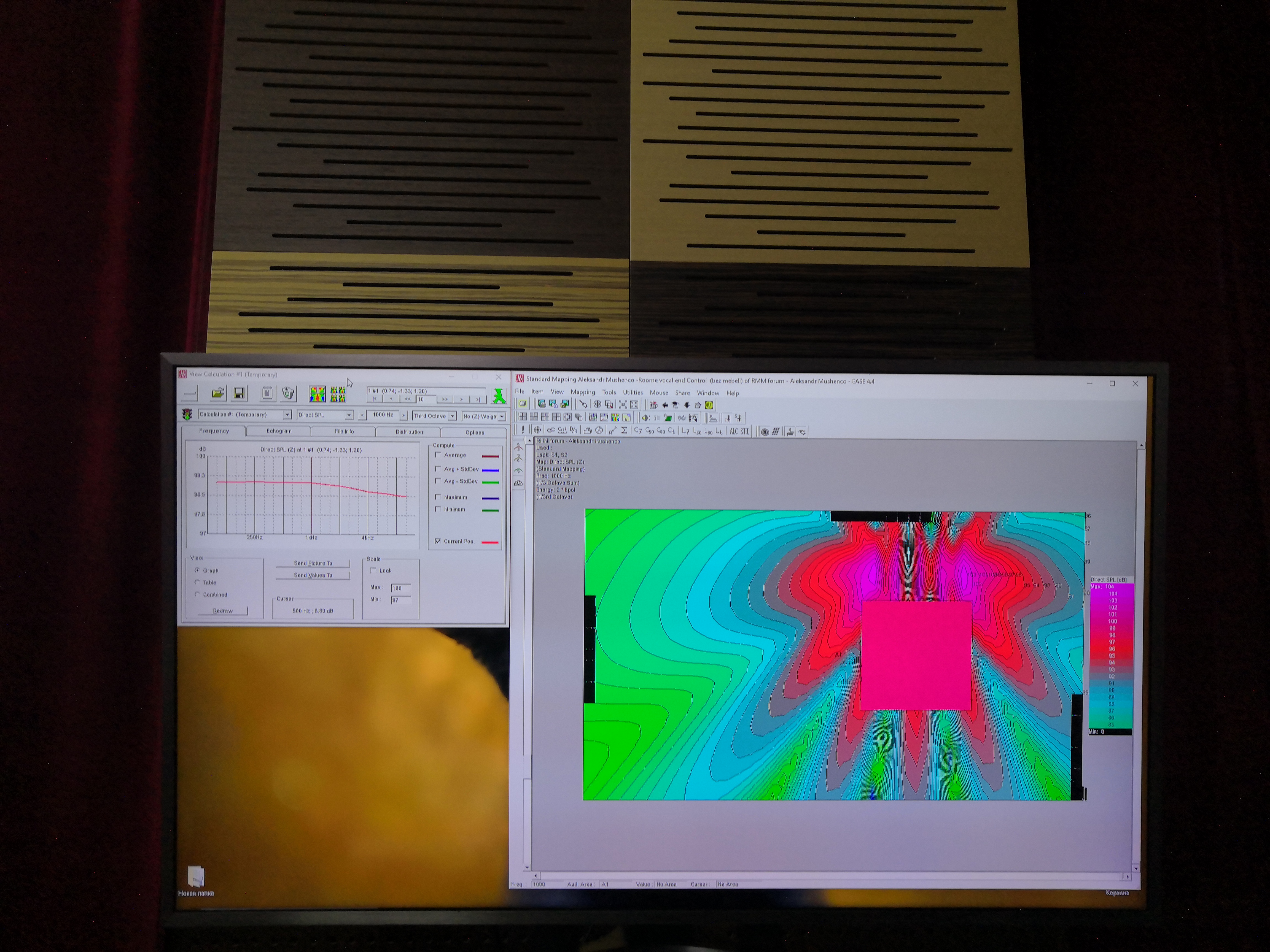Click the sigma sum toolbar icon

click(x=624, y=430)
